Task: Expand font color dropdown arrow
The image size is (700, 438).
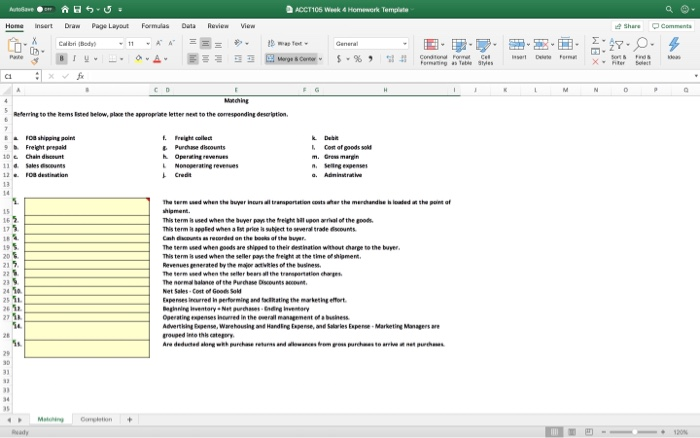Action: pos(166,59)
